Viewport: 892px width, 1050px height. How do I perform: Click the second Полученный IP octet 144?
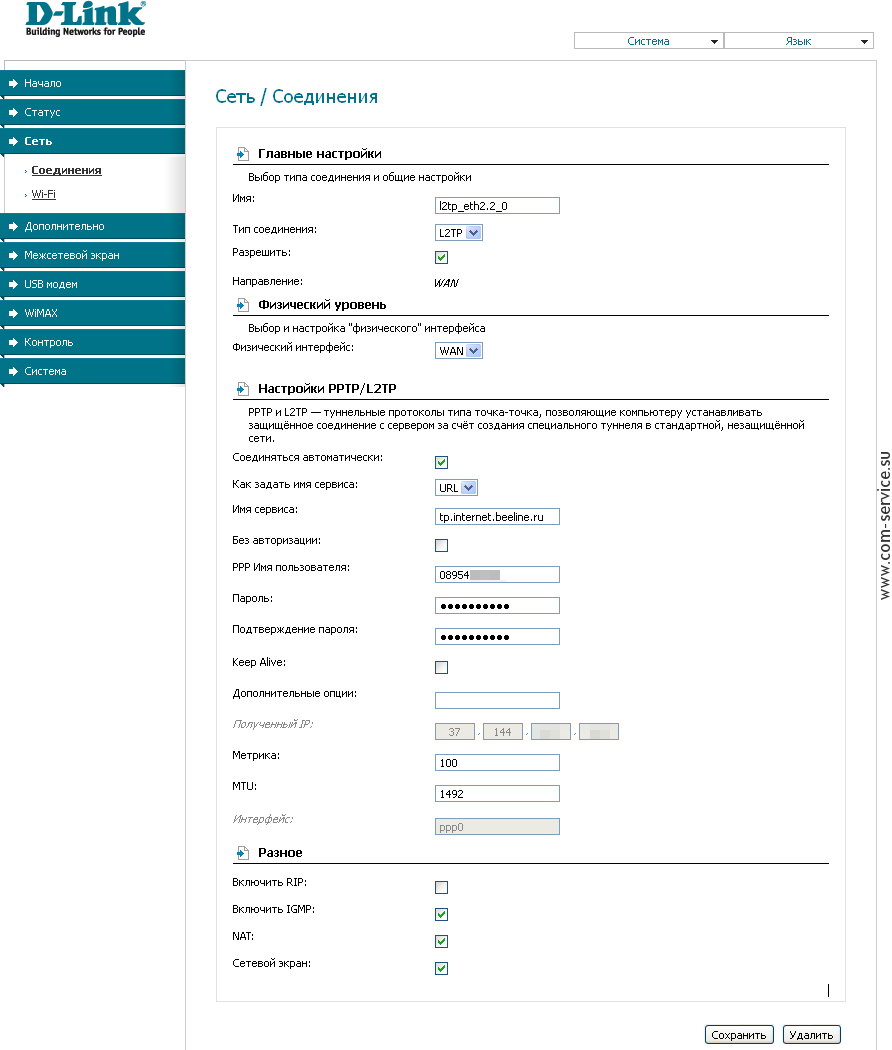coord(502,732)
